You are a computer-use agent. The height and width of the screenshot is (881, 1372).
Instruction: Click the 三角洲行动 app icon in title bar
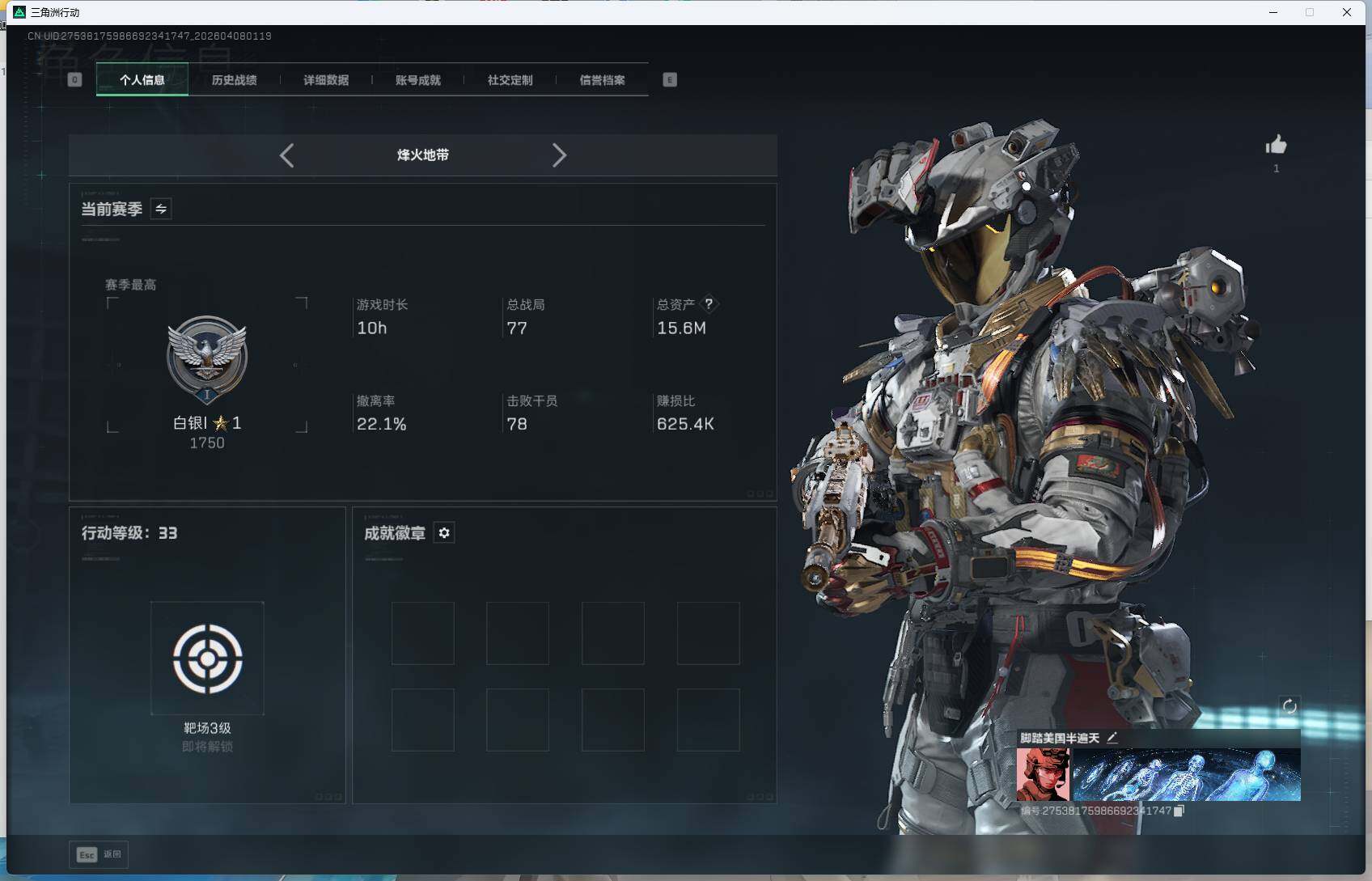(19, 12)
